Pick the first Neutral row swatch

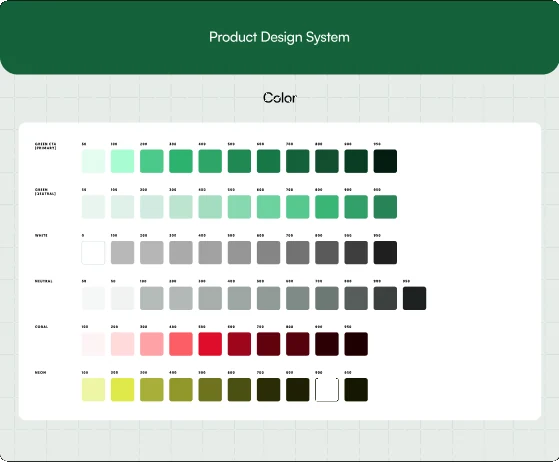tap(93, 298)
